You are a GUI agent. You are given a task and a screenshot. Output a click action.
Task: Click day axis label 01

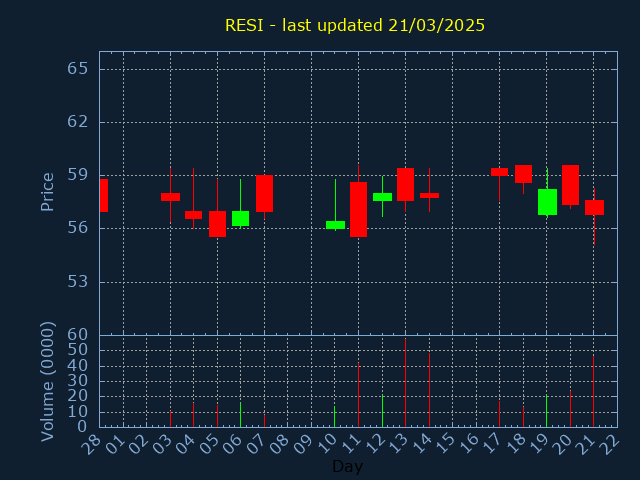coord(116,444)
